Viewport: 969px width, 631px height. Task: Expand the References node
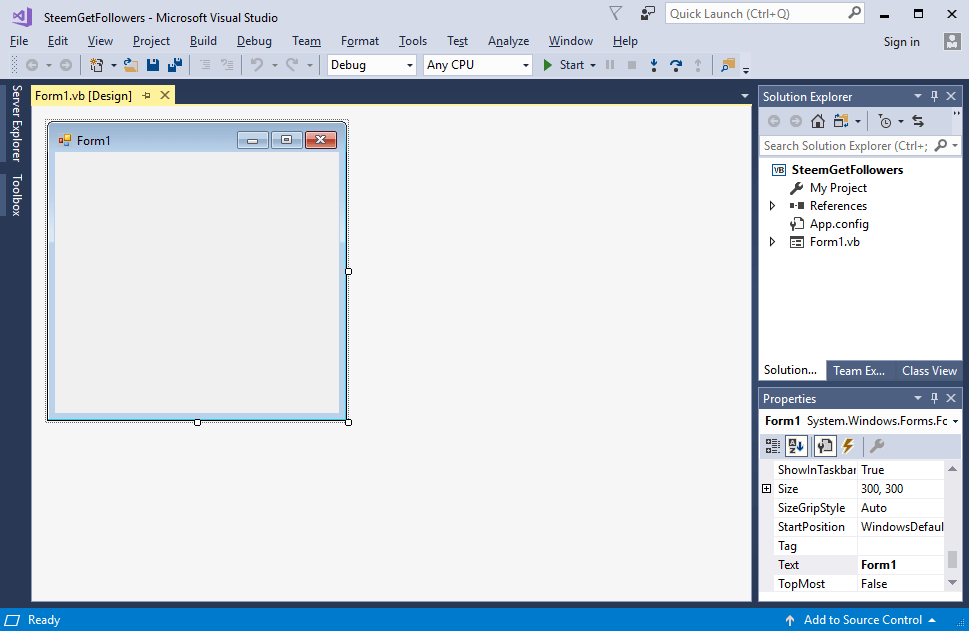coord(772,206)
